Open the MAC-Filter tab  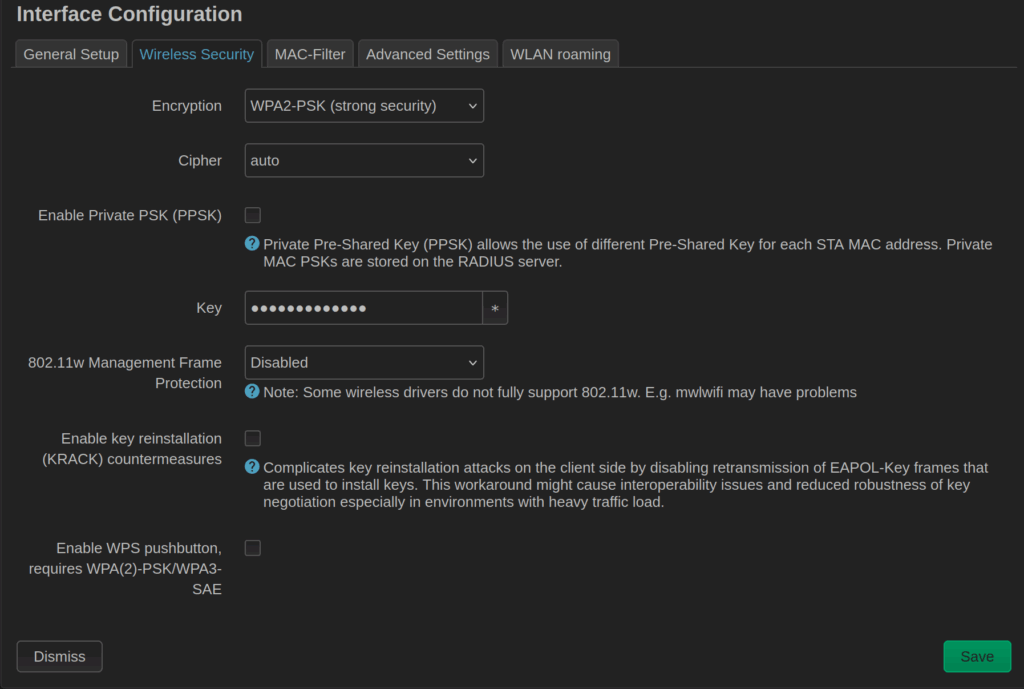tap(310, 54)
